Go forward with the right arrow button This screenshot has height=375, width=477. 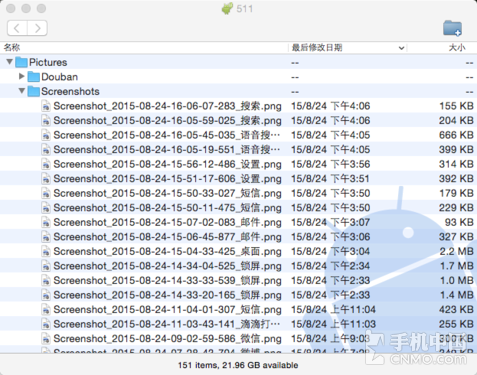pyautogui.click(x=37, y=28)
